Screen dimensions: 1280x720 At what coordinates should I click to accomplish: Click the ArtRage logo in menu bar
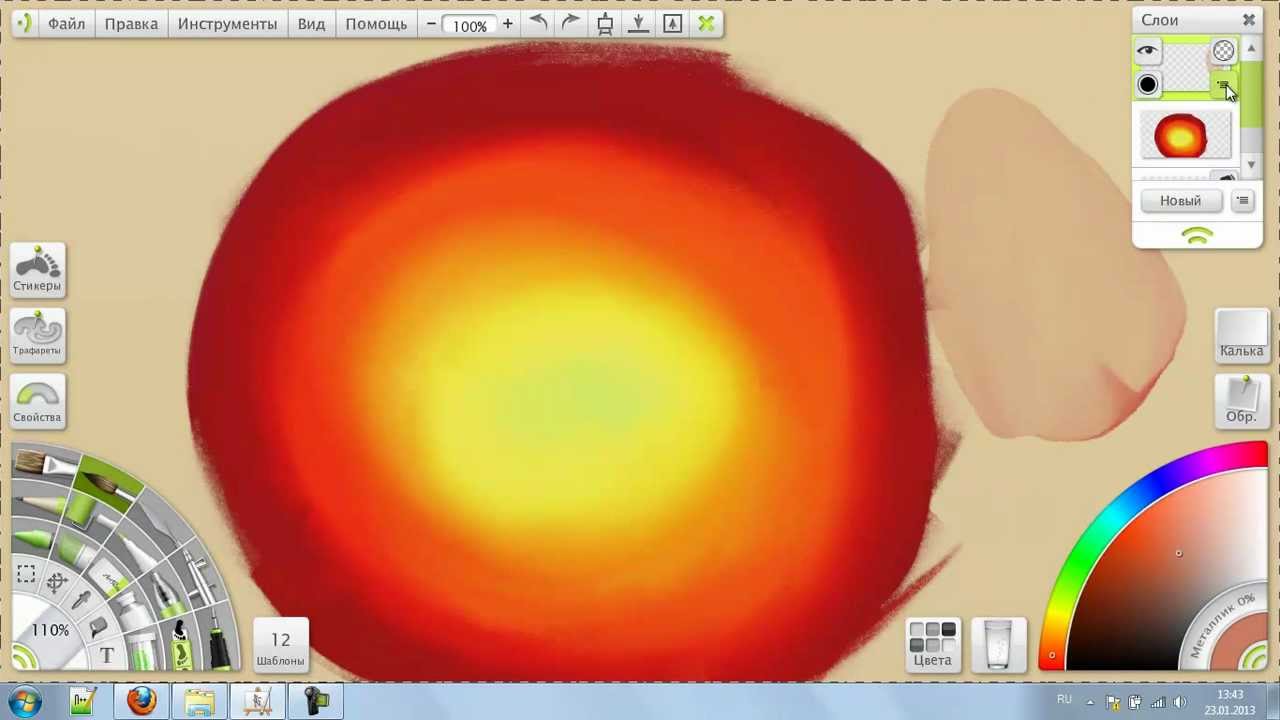click(24, 23)
